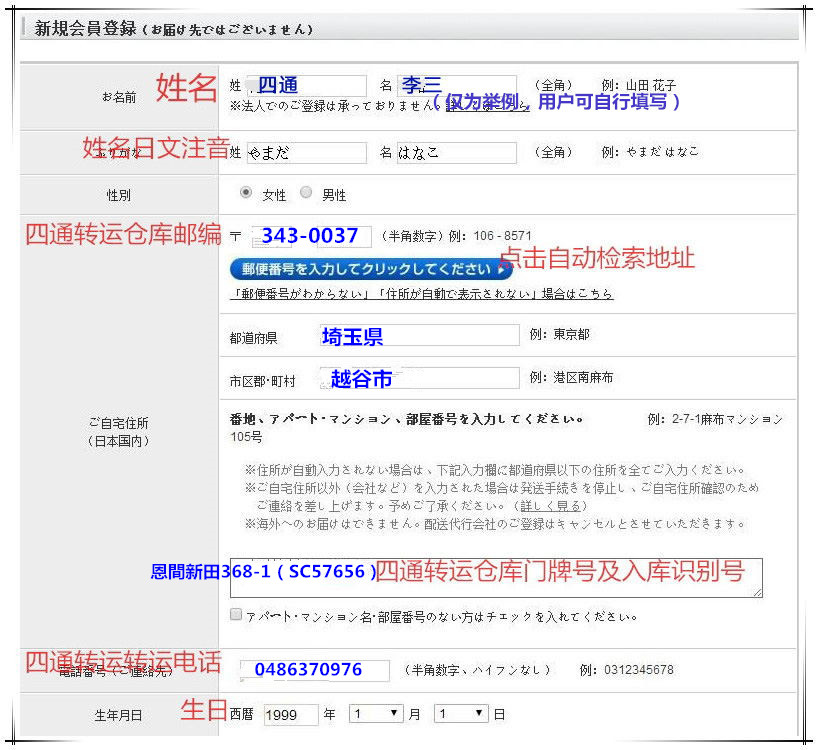The height and width of the screenshot is (750, 818).
Task: Select the 女性 radio button
Action: coord(246,192)
